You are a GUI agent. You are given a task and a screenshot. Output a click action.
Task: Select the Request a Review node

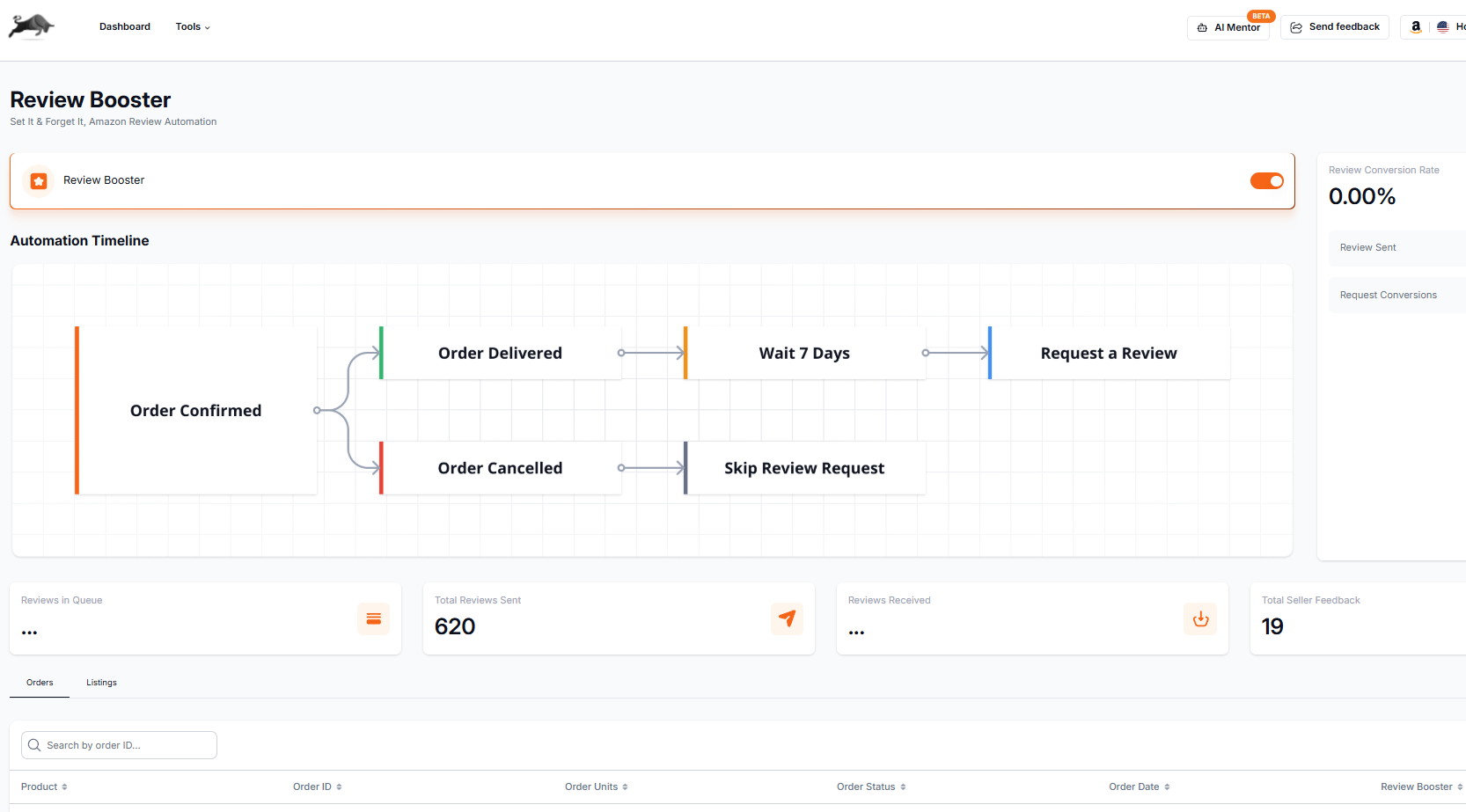[x=1109, y=353]
